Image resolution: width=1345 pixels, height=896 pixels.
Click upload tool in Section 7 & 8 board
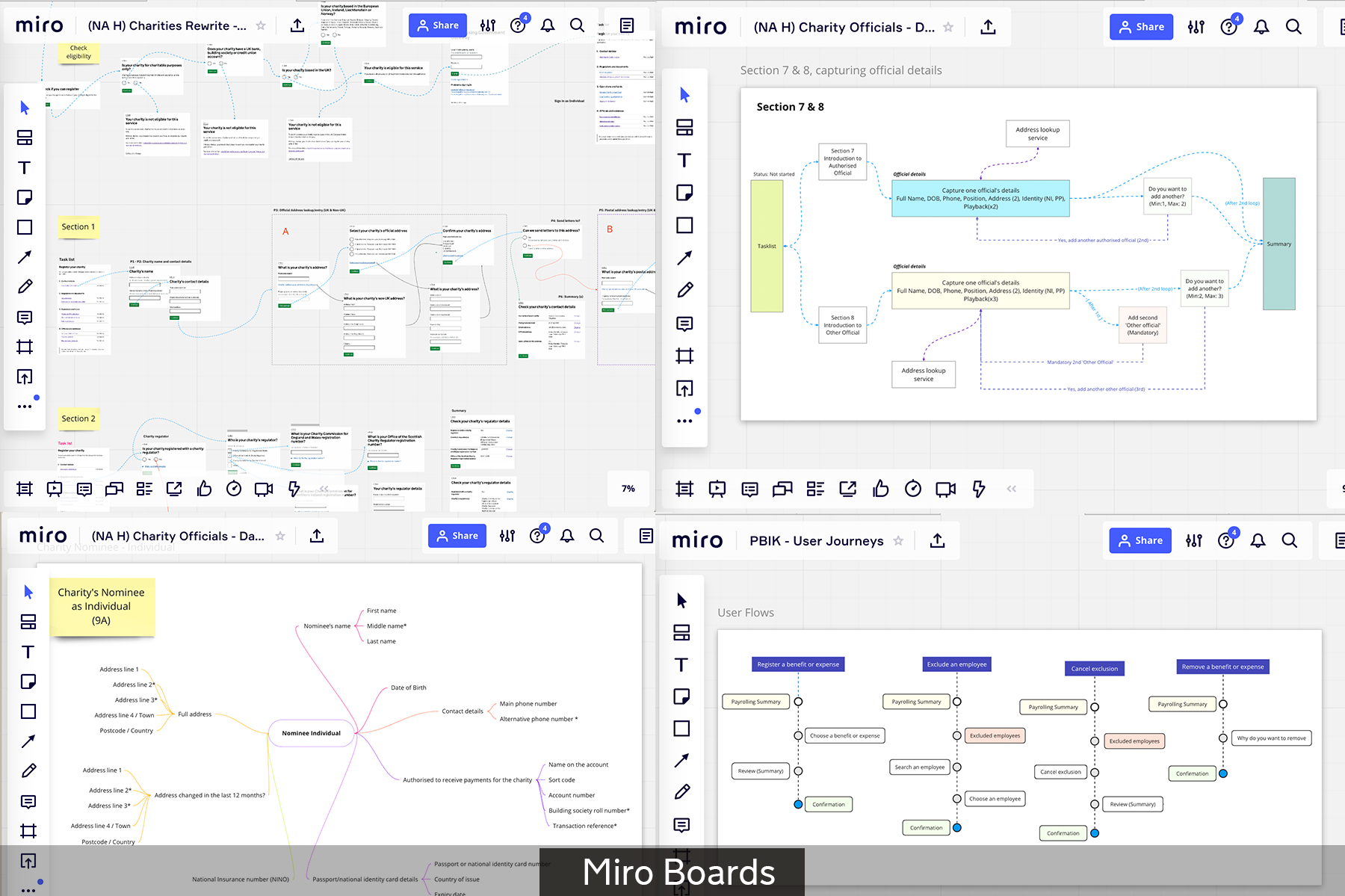684,389
